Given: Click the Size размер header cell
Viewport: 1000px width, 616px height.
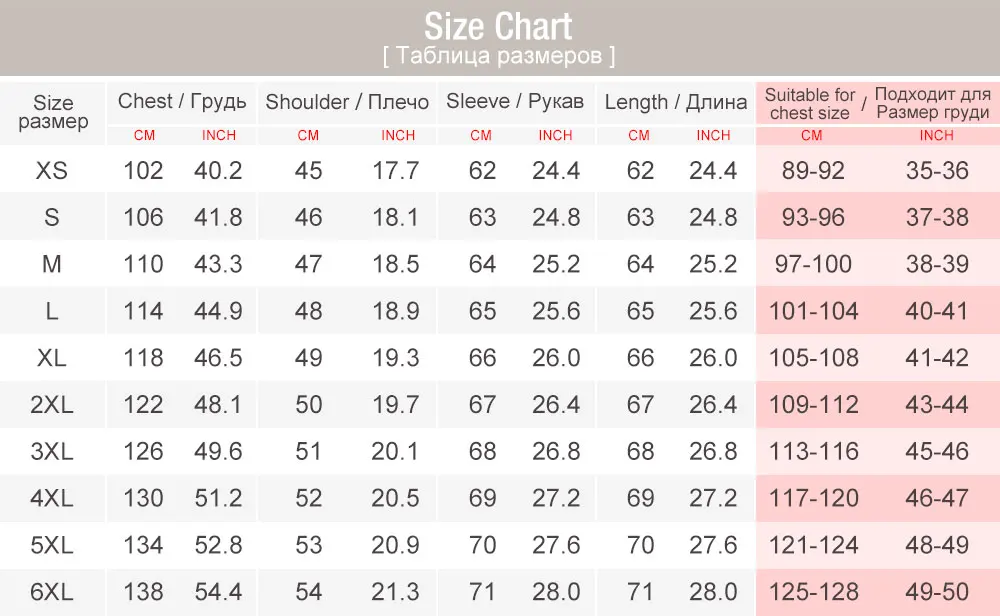Looking at the screenshot, I should 53,112.
